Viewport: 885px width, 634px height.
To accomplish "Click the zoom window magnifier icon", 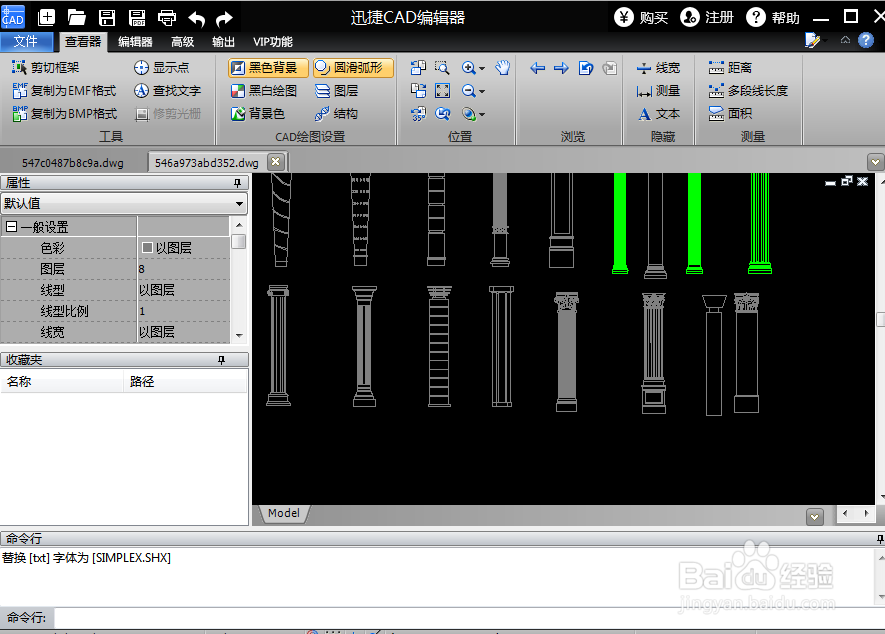I will 442,68.
